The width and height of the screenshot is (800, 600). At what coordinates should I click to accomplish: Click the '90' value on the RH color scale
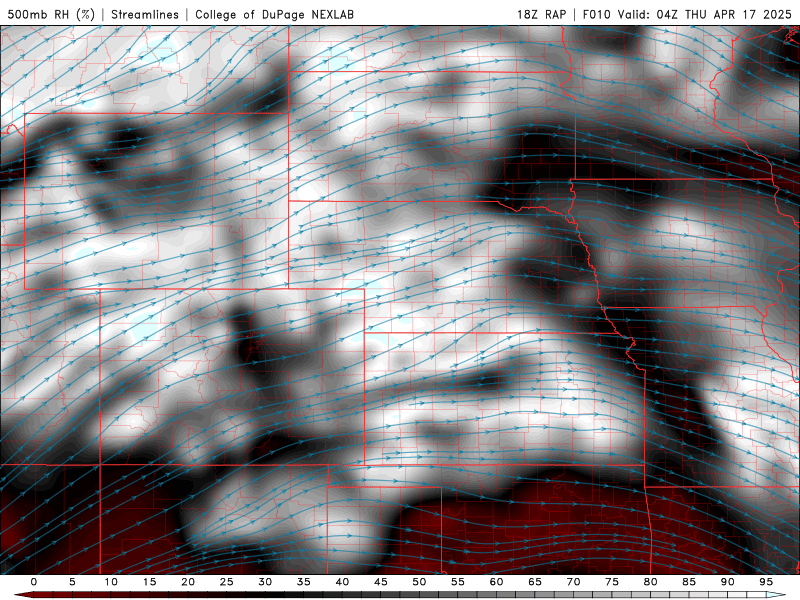728,582
